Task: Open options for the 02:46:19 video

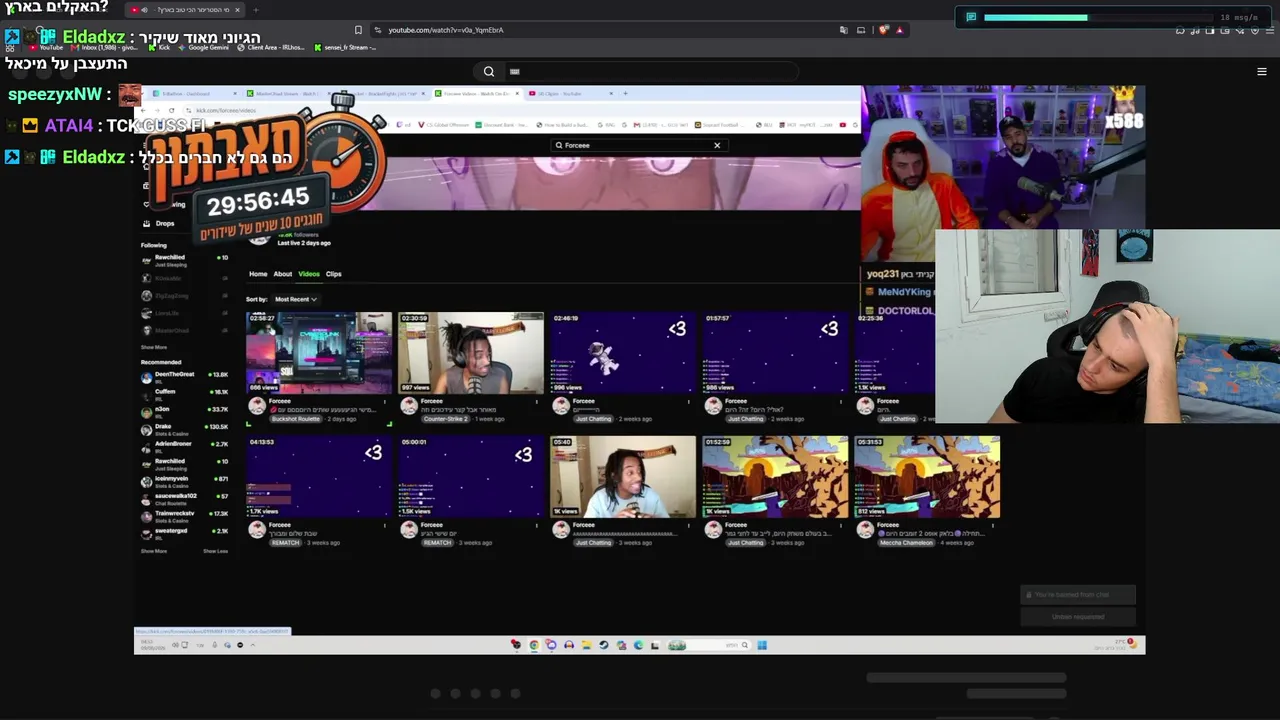Action: pos(689,402)
